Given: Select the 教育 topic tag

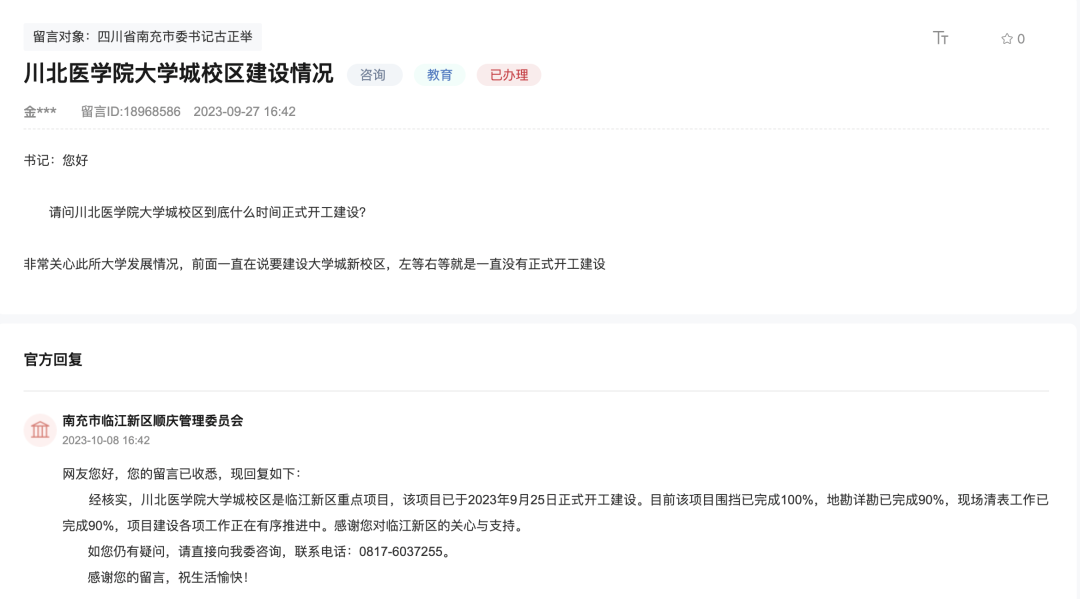Looking at the screenshot, I should pos(440,74).
